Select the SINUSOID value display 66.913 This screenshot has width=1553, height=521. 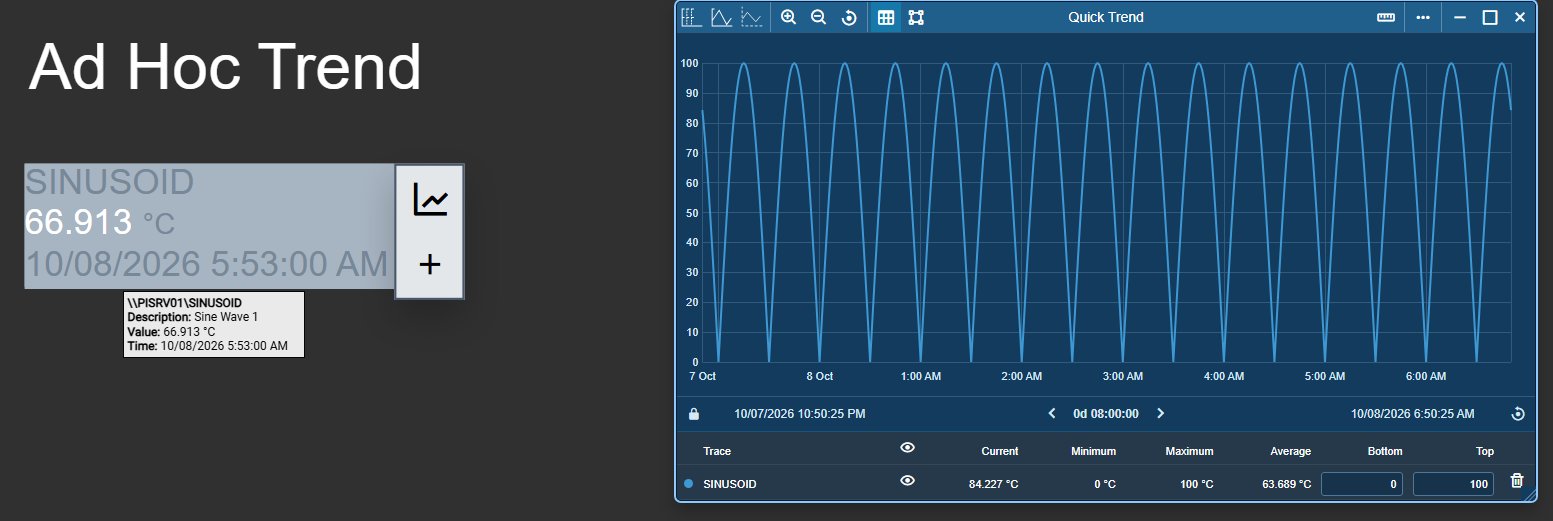coord(78,222)
